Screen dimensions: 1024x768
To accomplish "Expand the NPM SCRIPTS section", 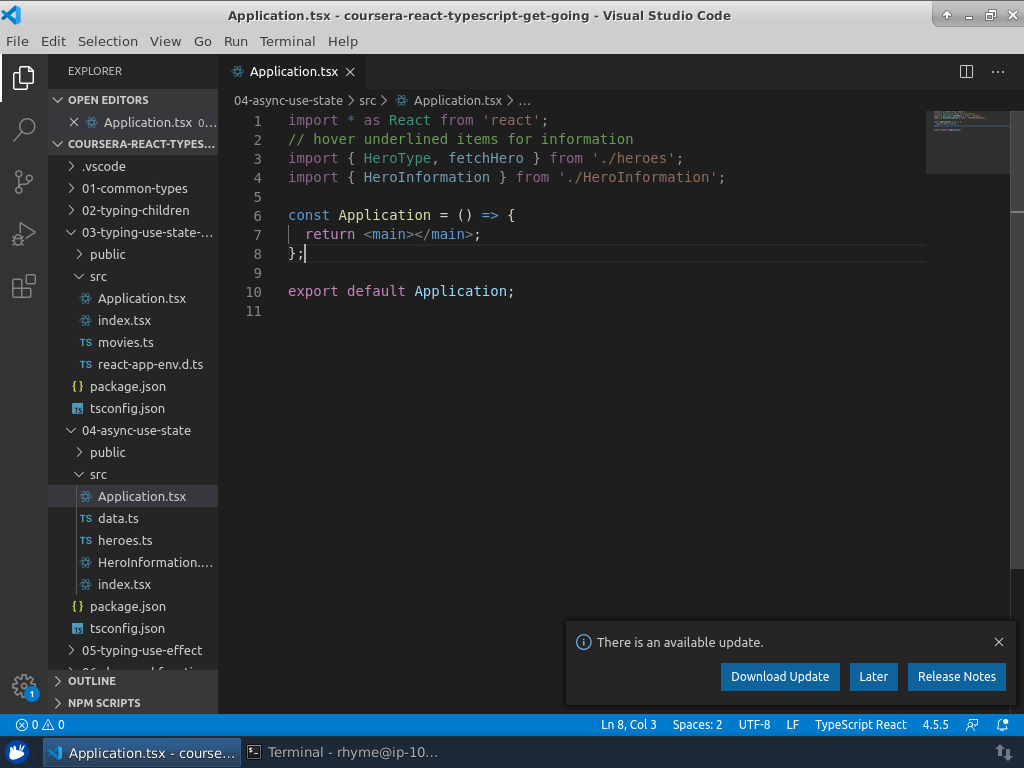I will point(104,703).
